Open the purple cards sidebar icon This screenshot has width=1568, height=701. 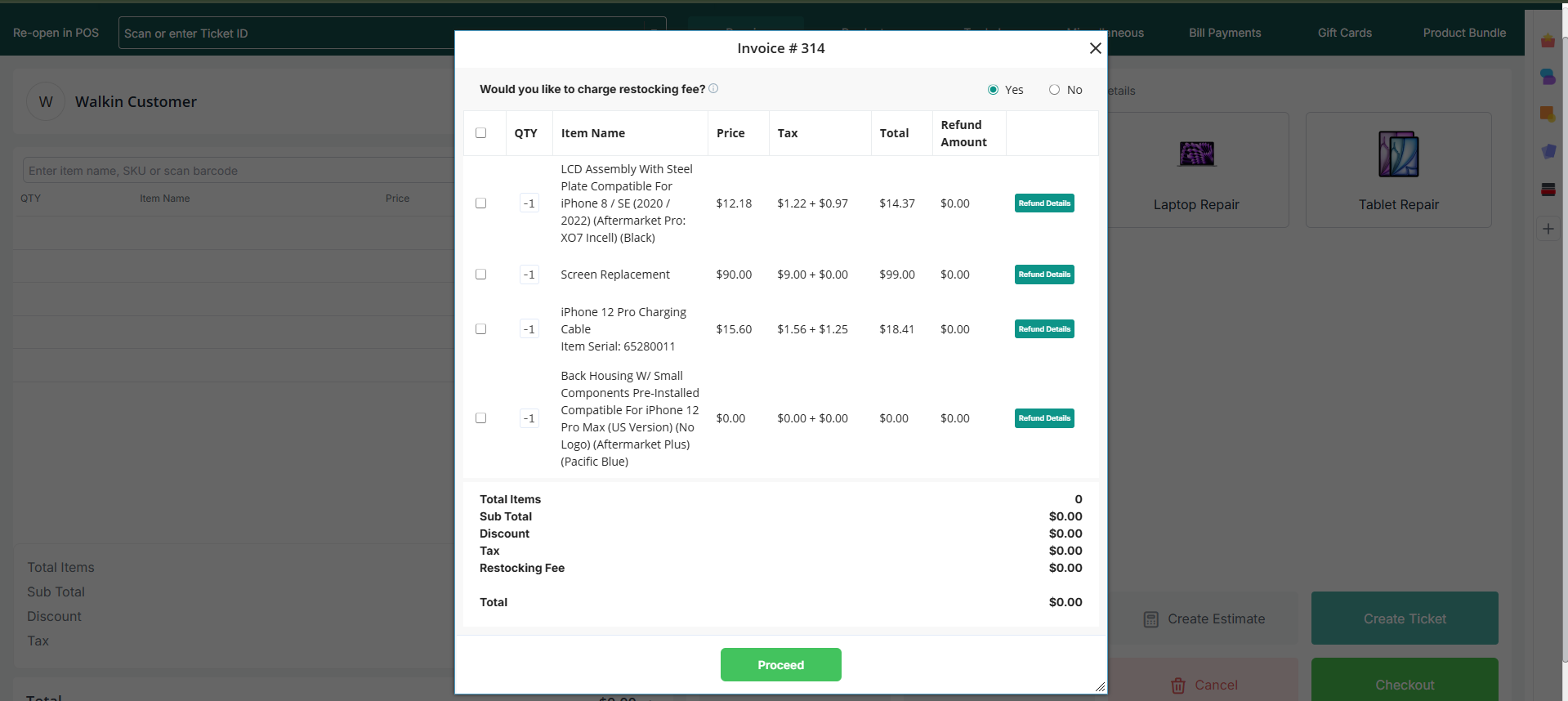(x=1548, y=151)
